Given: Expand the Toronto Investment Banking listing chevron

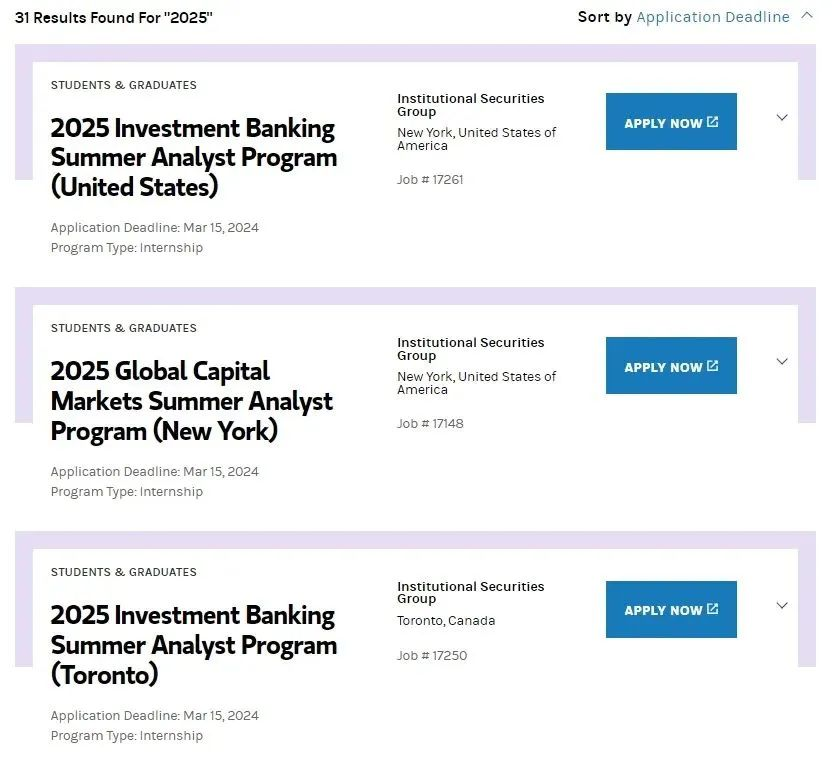Looking at the screenshot, I should pos(782,606).
